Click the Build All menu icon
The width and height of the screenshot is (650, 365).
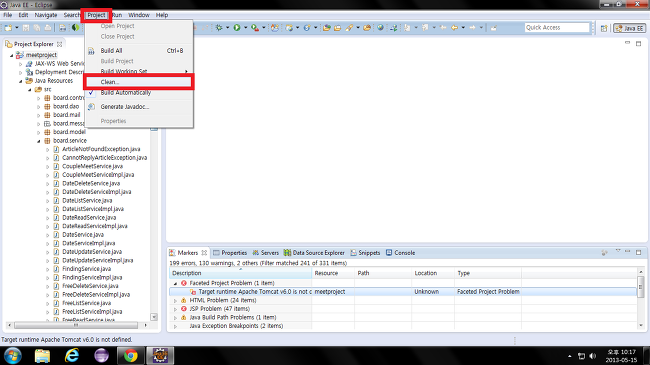[x=91, y=51]
